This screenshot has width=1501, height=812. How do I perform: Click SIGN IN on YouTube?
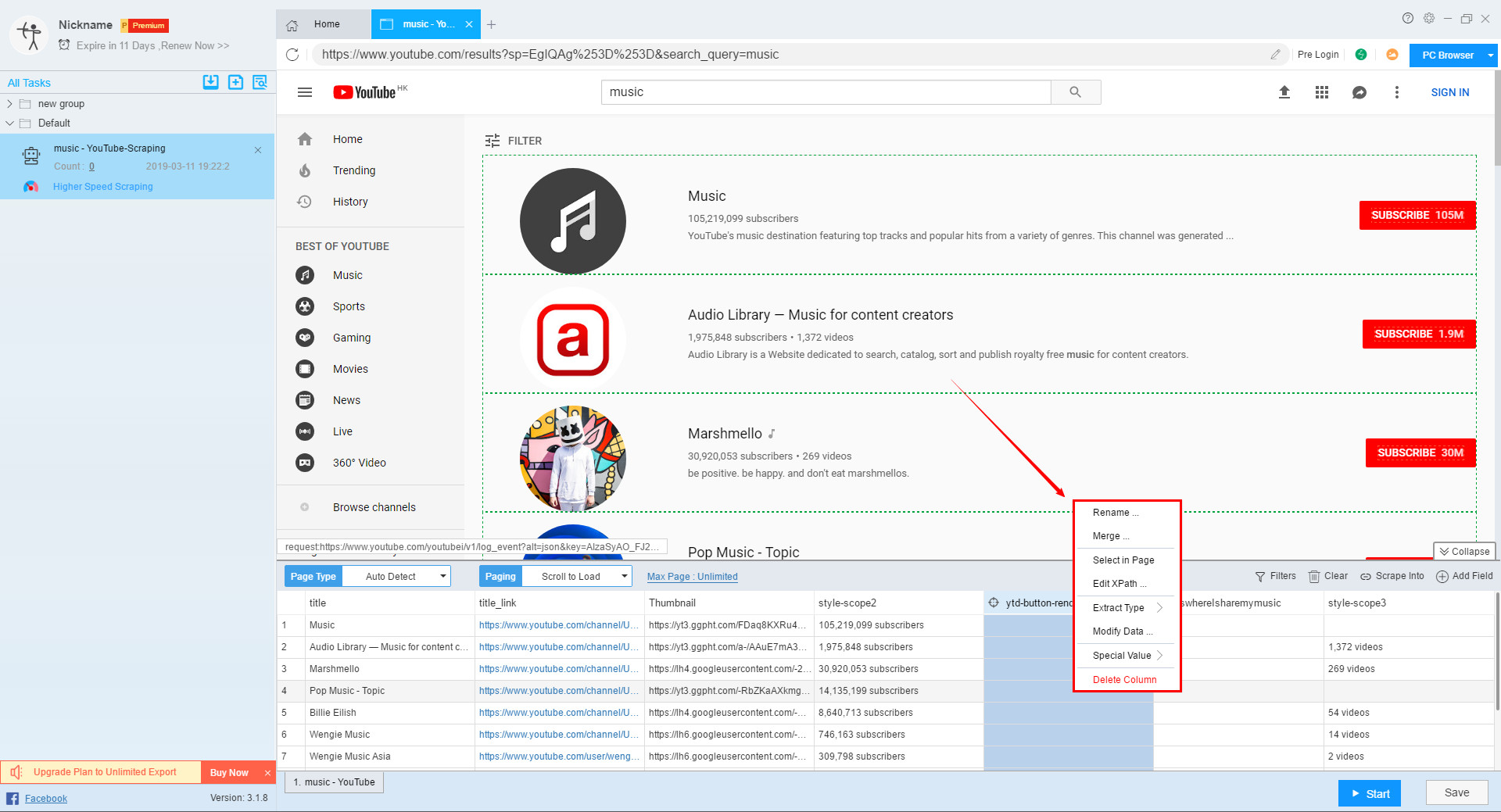[x=1450, y=92]
